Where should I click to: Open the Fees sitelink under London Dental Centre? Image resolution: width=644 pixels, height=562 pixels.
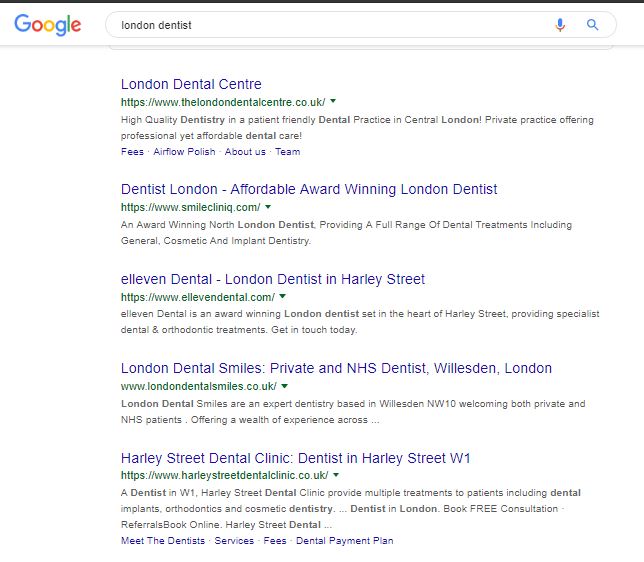(x=132, y=152)
